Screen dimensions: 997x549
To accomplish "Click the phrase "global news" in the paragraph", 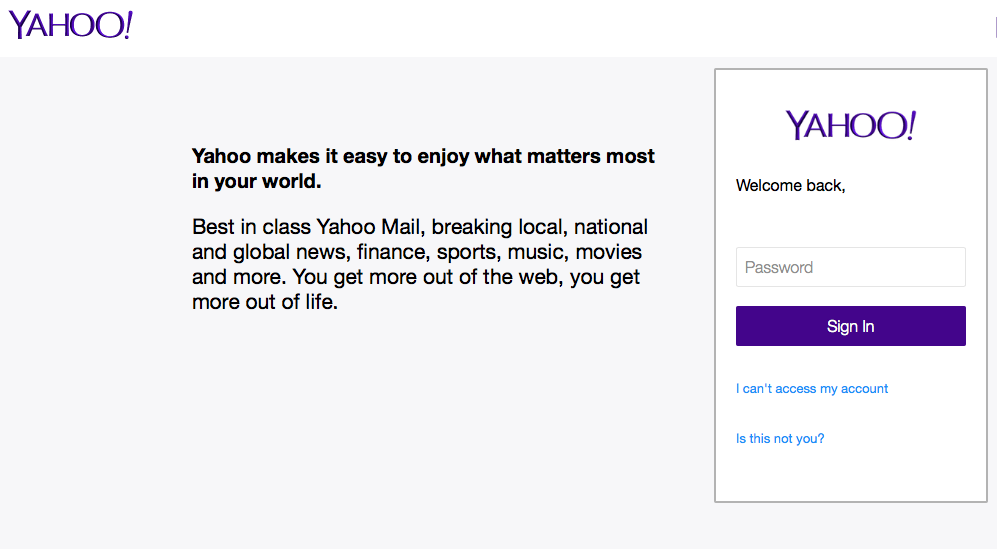I will click(x=291, y=253).
